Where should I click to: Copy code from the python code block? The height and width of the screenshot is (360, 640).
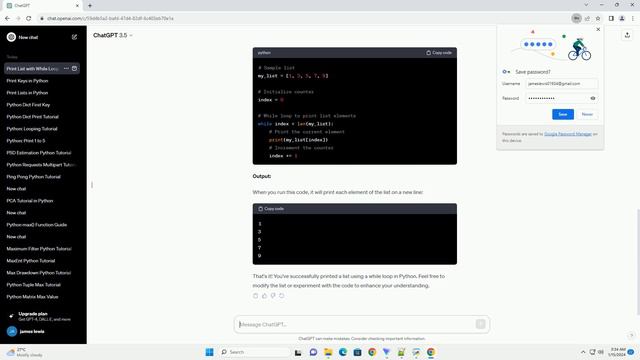tap(439, 53)
